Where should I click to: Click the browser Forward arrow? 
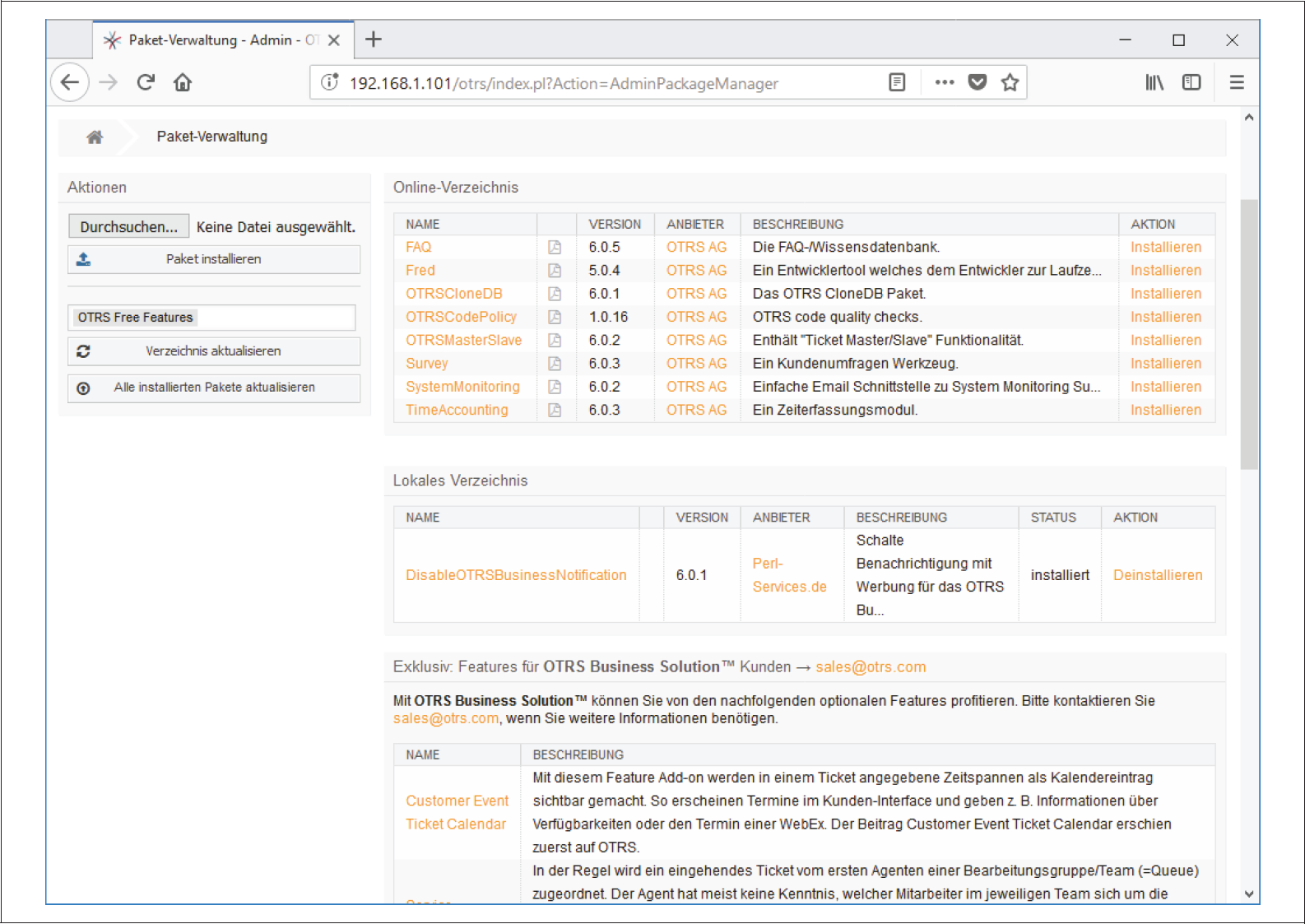[109, 82]
